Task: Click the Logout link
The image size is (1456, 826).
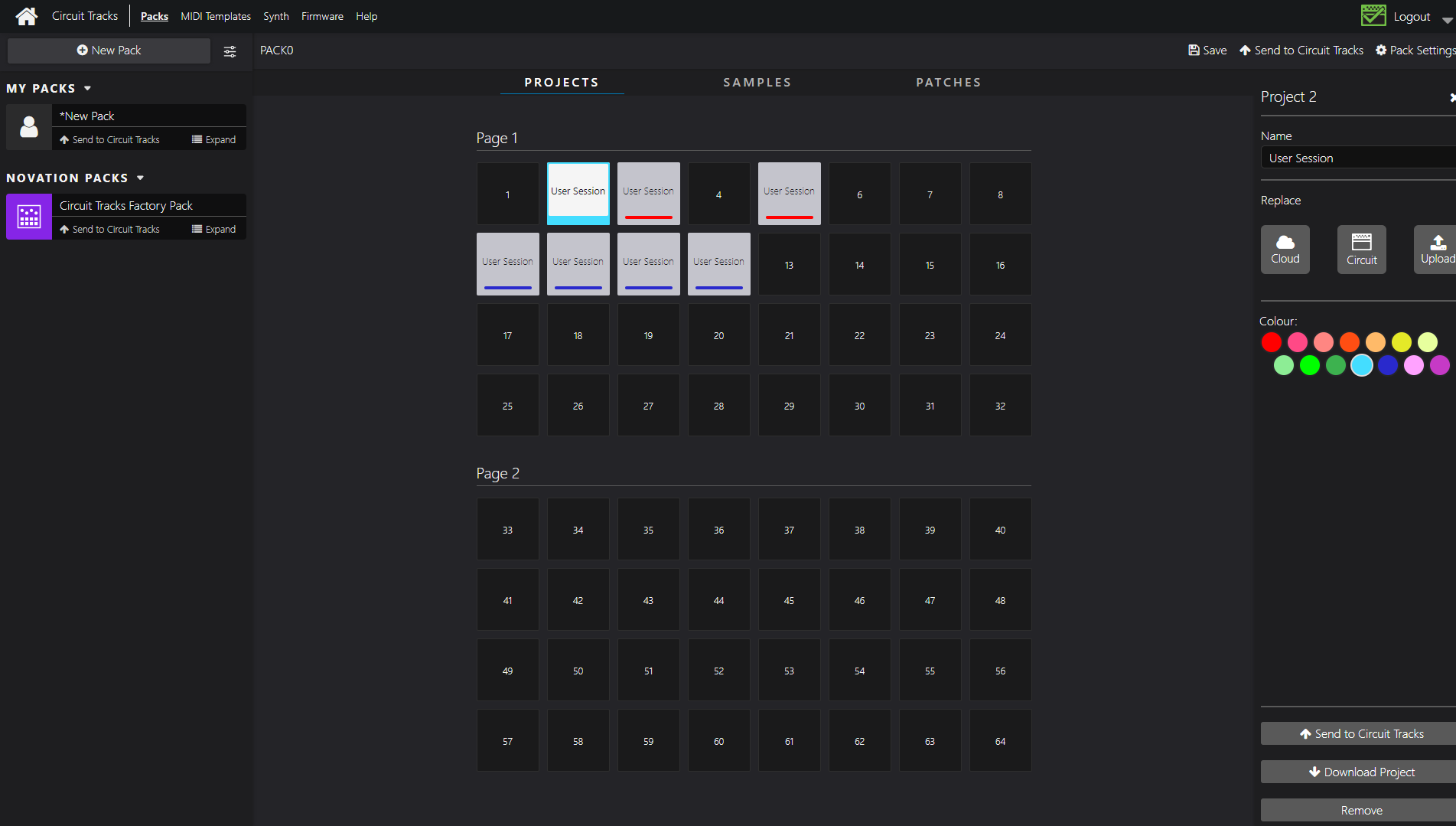Action: tap(1412, 16)
